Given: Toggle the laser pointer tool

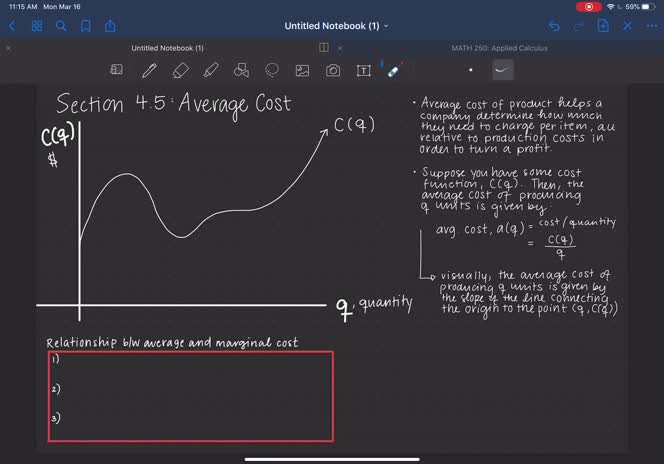Looking at the screenshot, I should tap(393, 71).
